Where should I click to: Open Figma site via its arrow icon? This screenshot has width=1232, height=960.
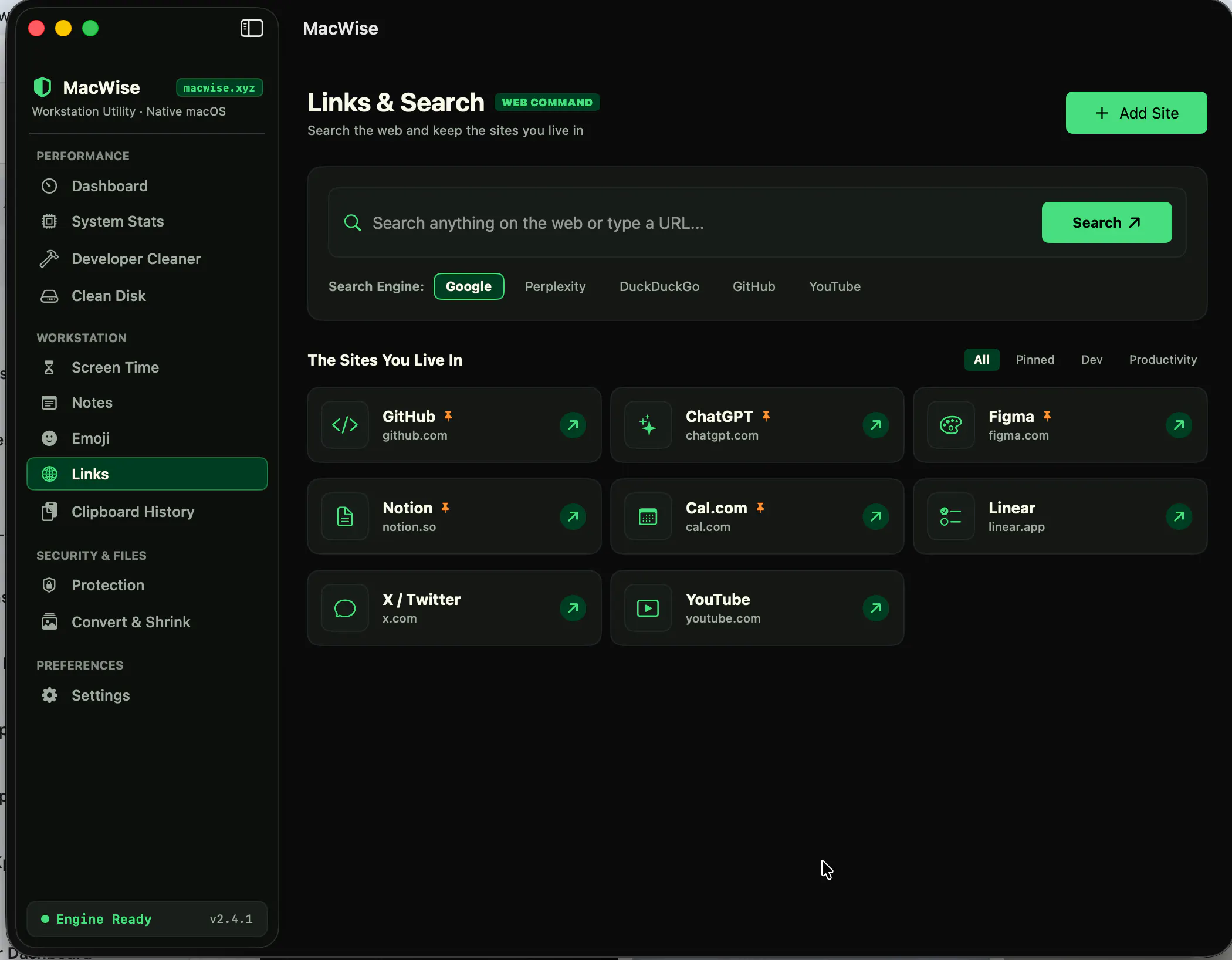coord(1179,425)
